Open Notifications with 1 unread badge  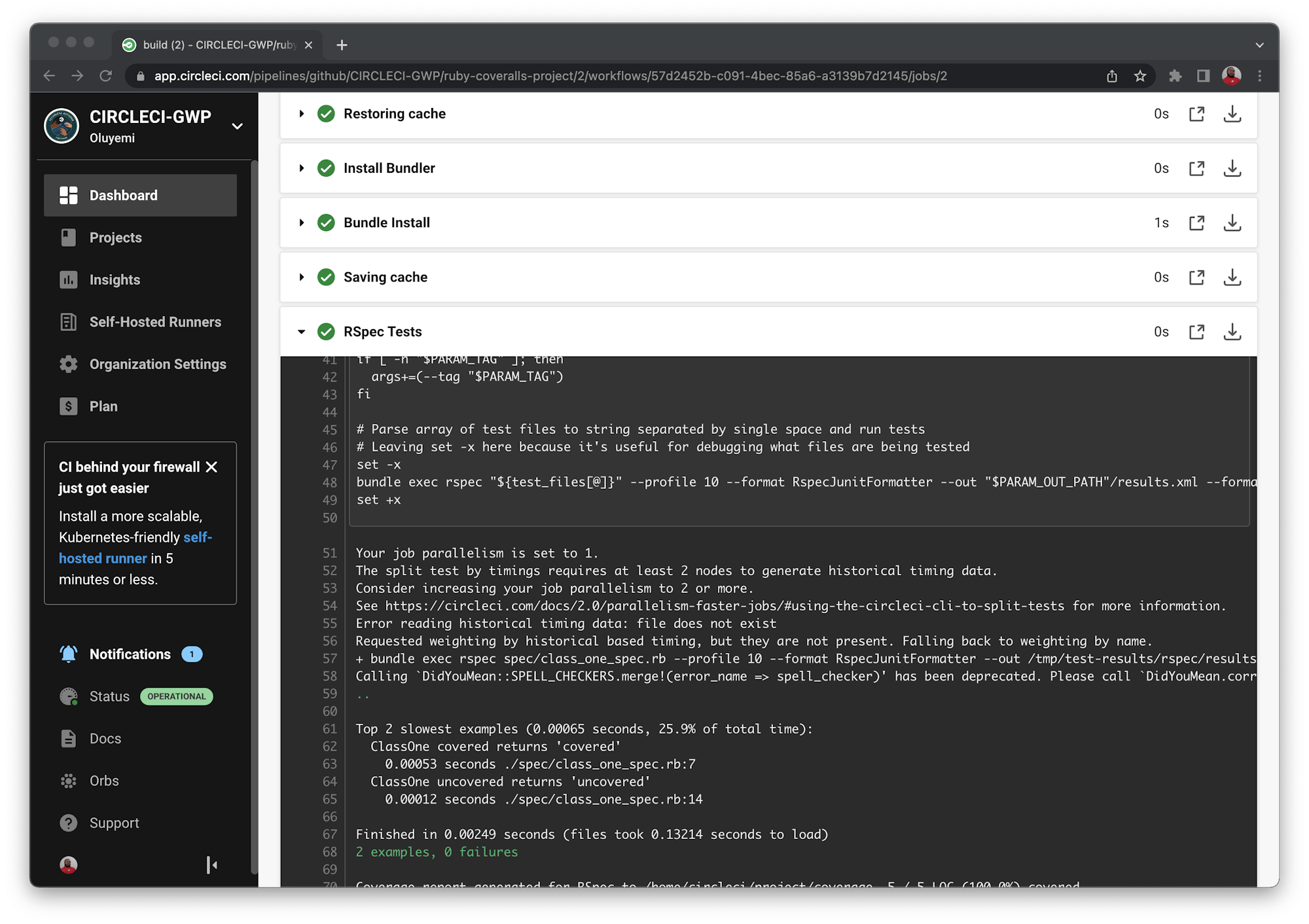(130, 654)
